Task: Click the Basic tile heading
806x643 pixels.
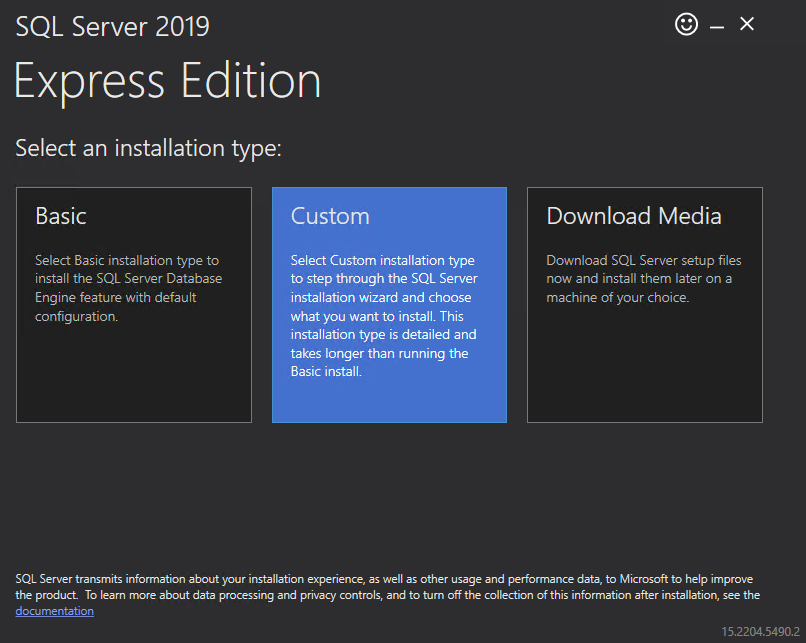Action: [60, 215]
